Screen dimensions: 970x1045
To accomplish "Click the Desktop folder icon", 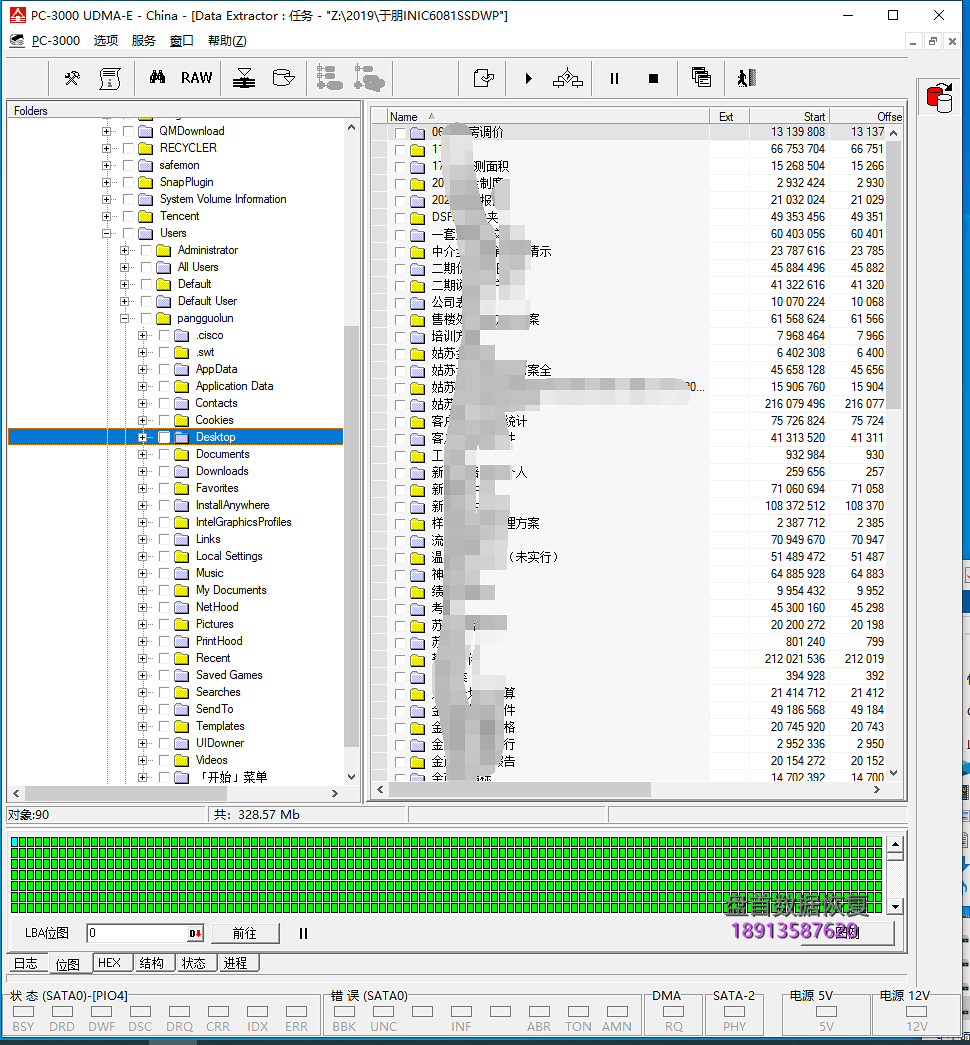I will [x=181, y=437].
